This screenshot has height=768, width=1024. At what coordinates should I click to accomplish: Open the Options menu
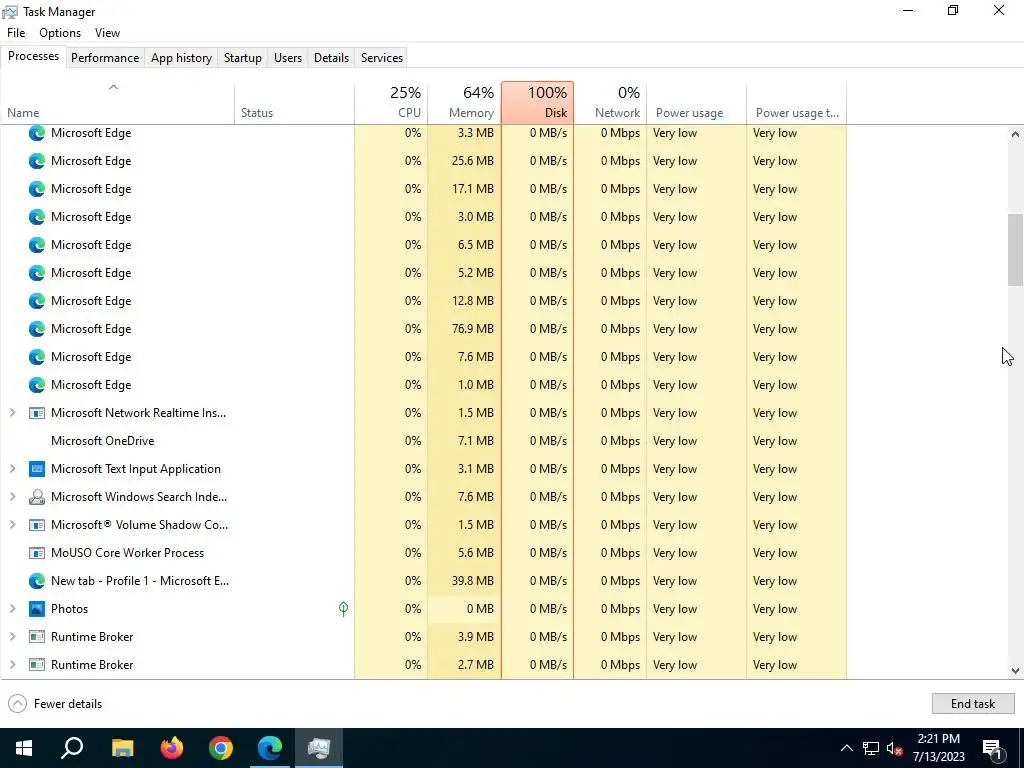click(60, 33)
